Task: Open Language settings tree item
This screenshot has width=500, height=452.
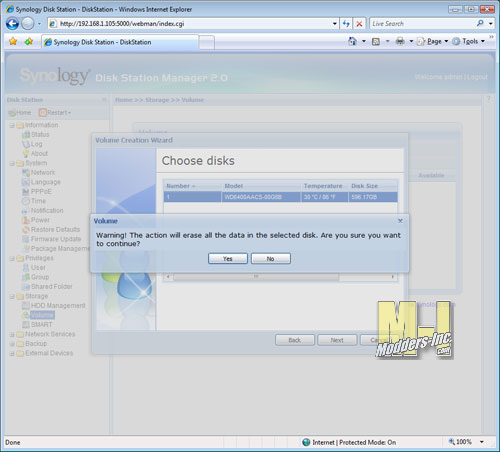Action: (41, 182)
